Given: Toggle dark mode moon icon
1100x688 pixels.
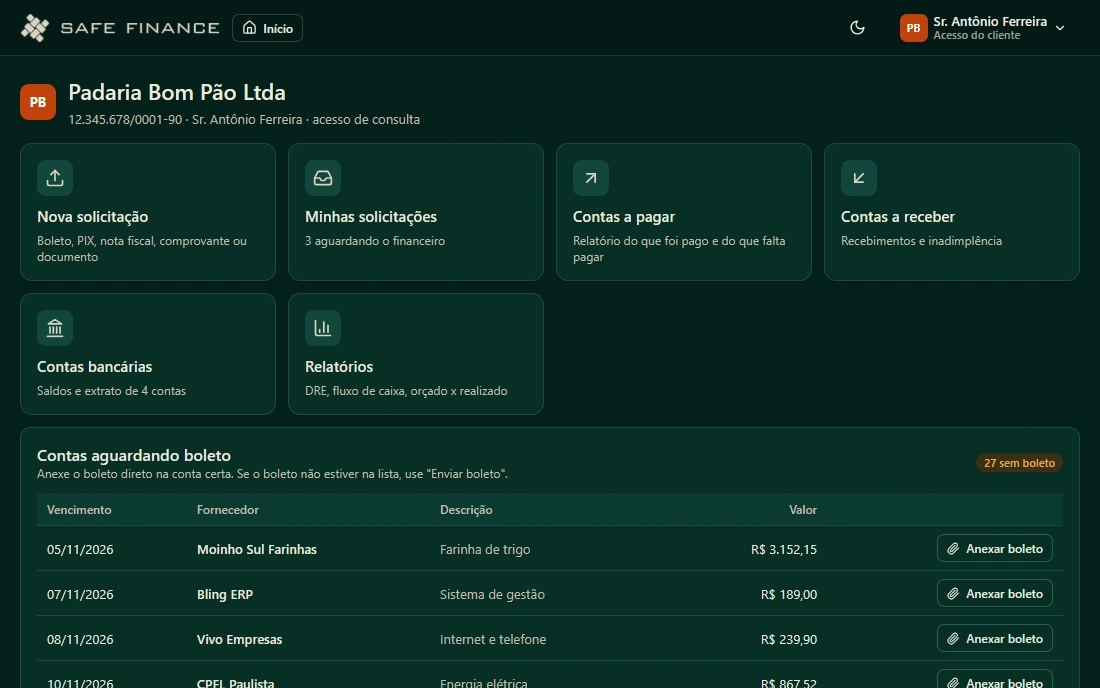Looking at the screenshot, I should point(857,28).
